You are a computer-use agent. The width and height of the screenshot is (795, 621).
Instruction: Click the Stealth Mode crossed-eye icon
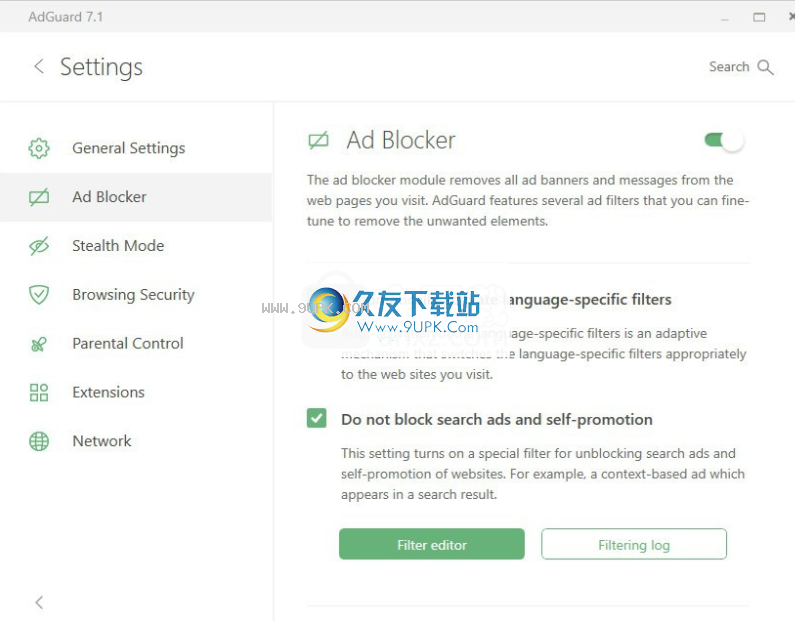[39, 246]
